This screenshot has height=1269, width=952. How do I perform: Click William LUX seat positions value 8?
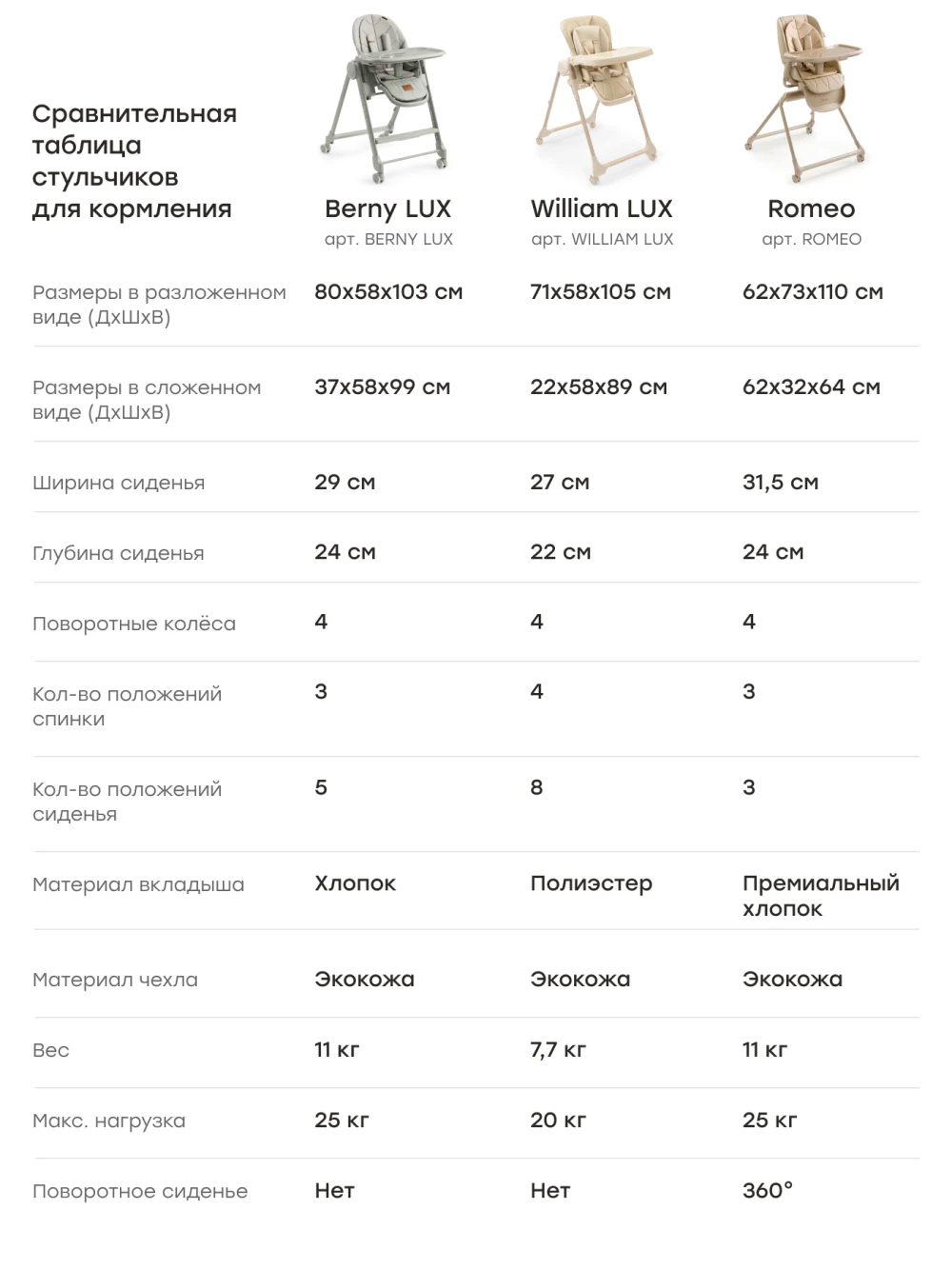click(537, 787)
